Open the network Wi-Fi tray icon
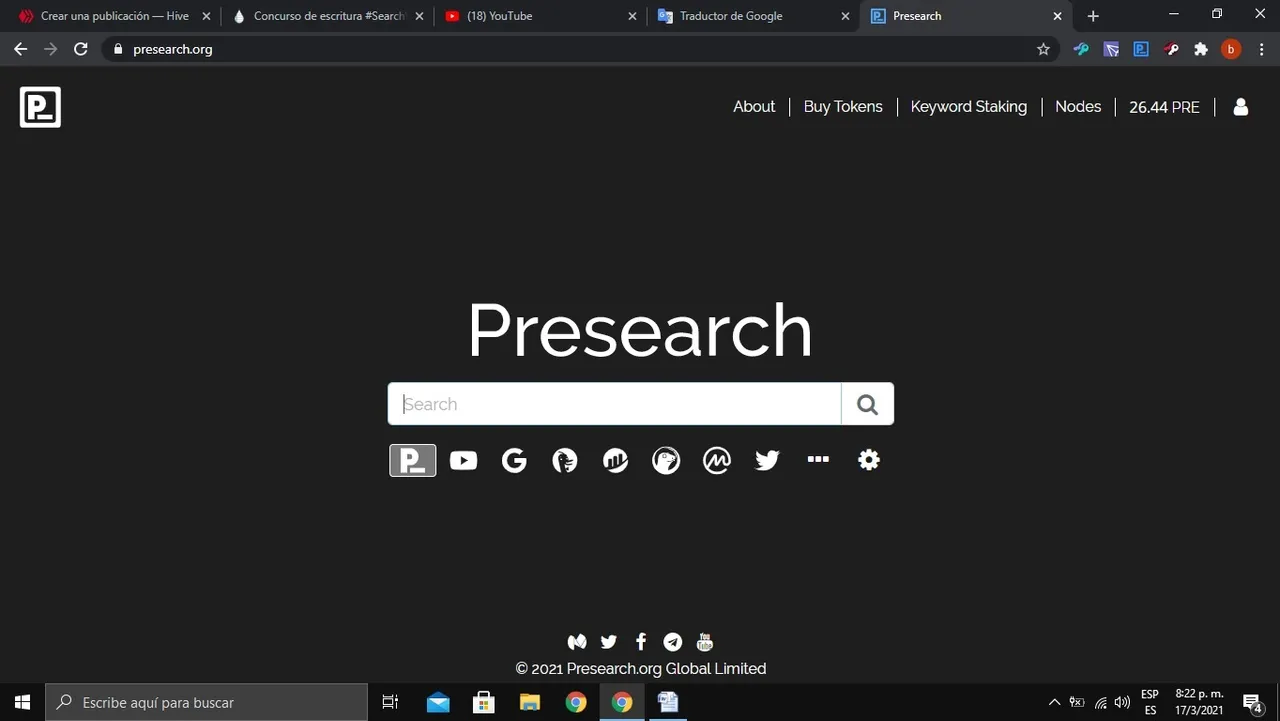 [x=1100, y=702]
